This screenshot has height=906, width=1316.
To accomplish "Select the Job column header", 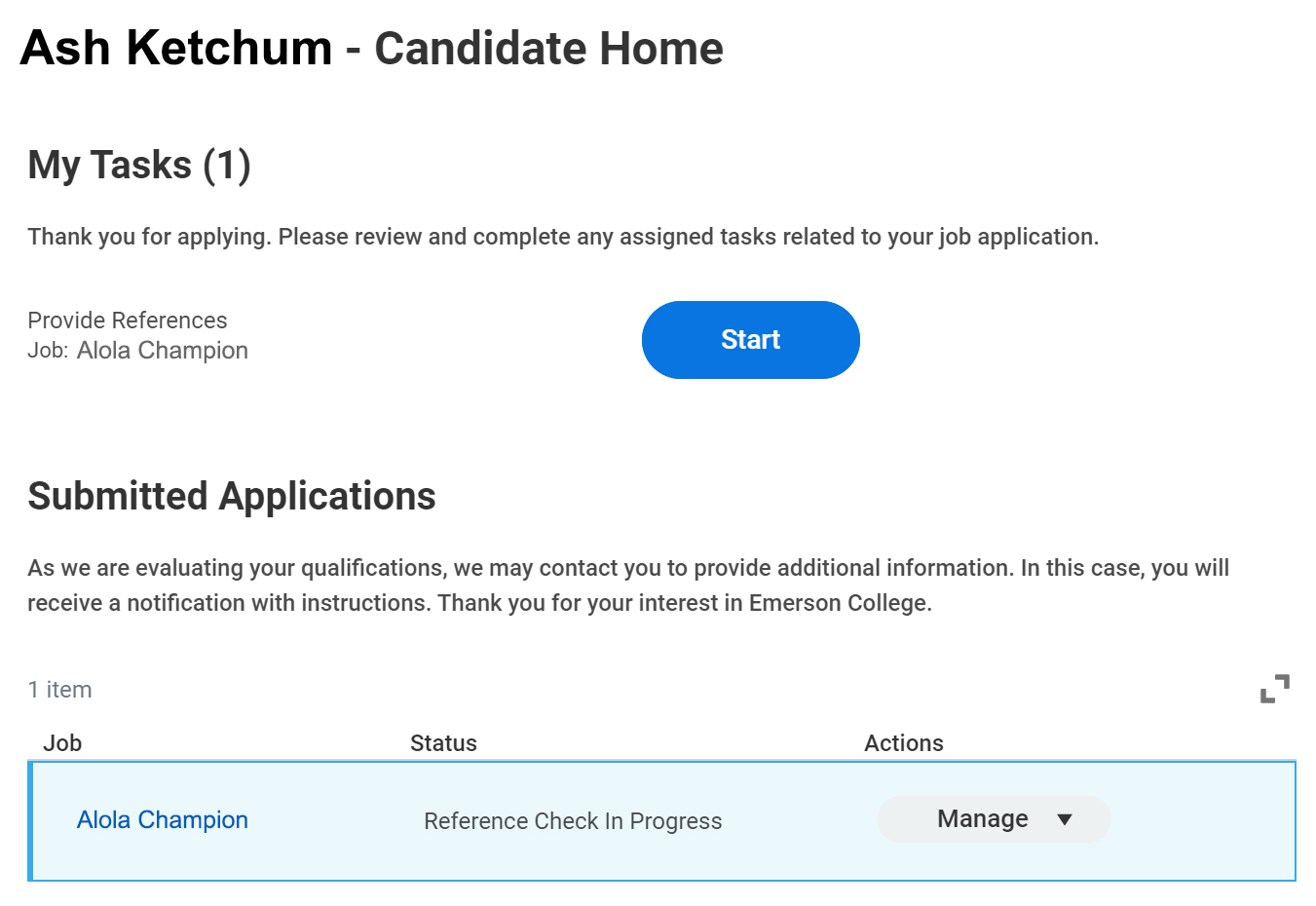I will (62, 743).
